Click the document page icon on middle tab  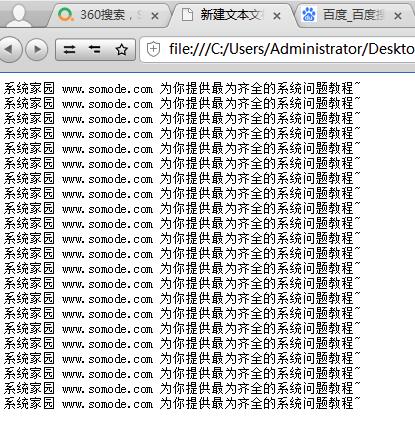coord(187,15)
